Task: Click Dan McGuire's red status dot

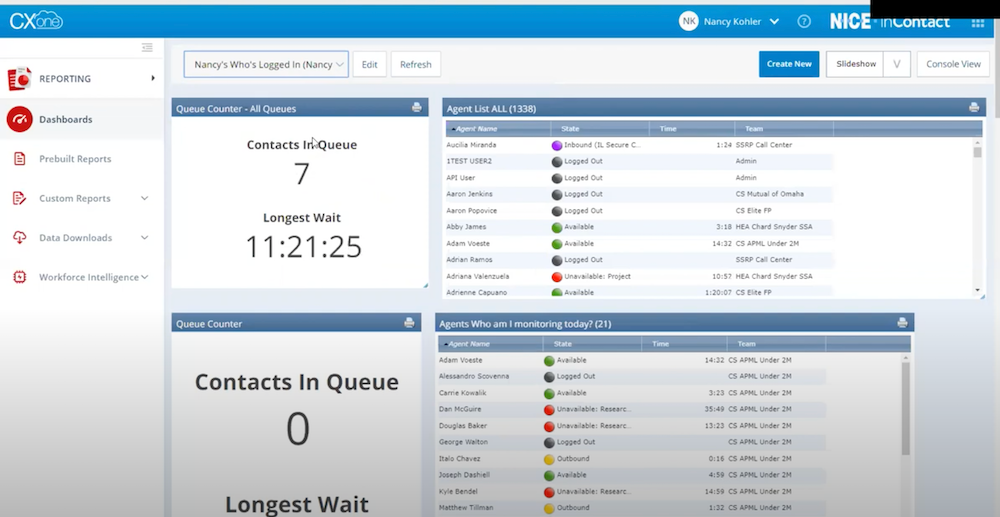Action: (549, 409)
